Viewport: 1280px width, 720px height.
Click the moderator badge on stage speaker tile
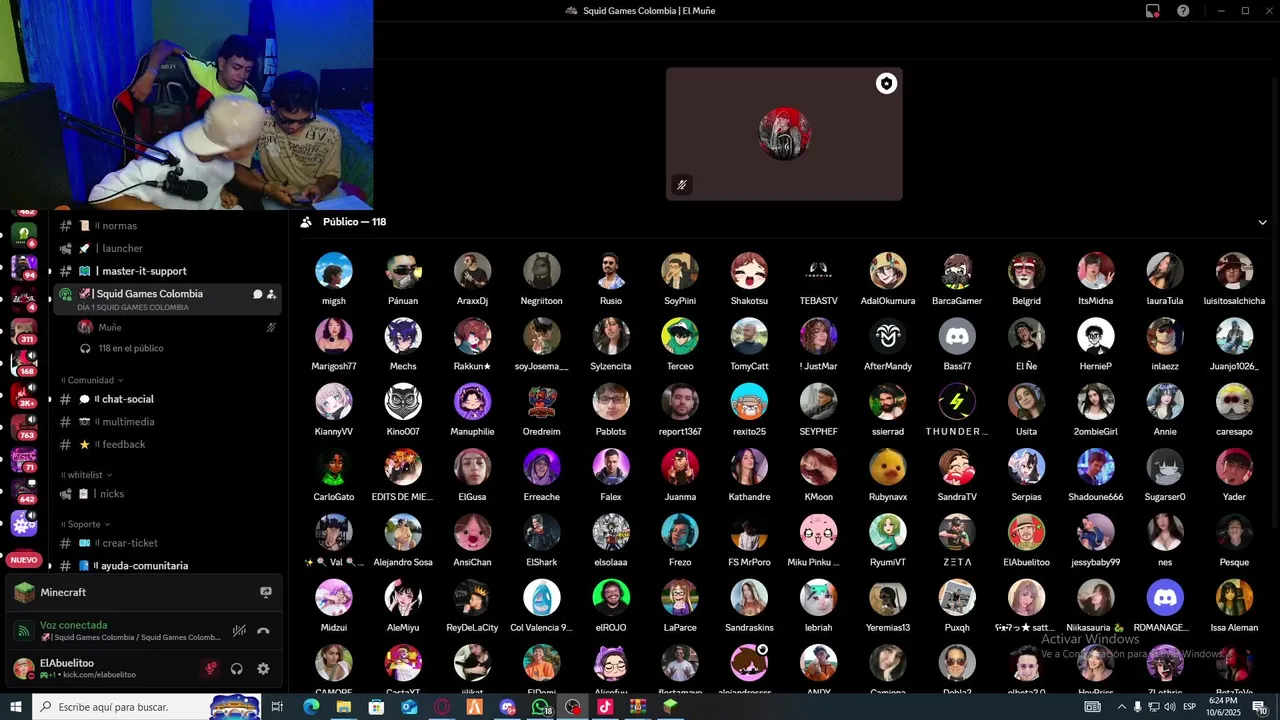click(886, 84)
